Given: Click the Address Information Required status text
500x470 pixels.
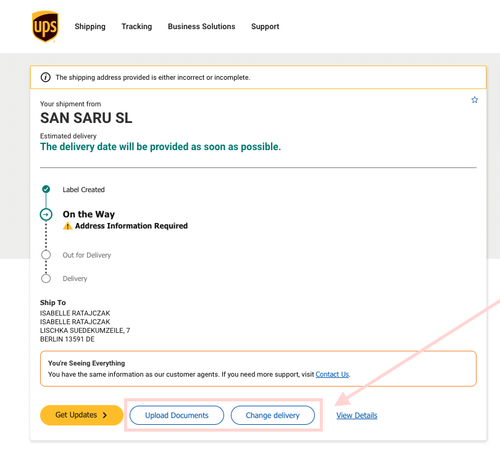Looking at the screenshot, I should click(x=131, y=226).
